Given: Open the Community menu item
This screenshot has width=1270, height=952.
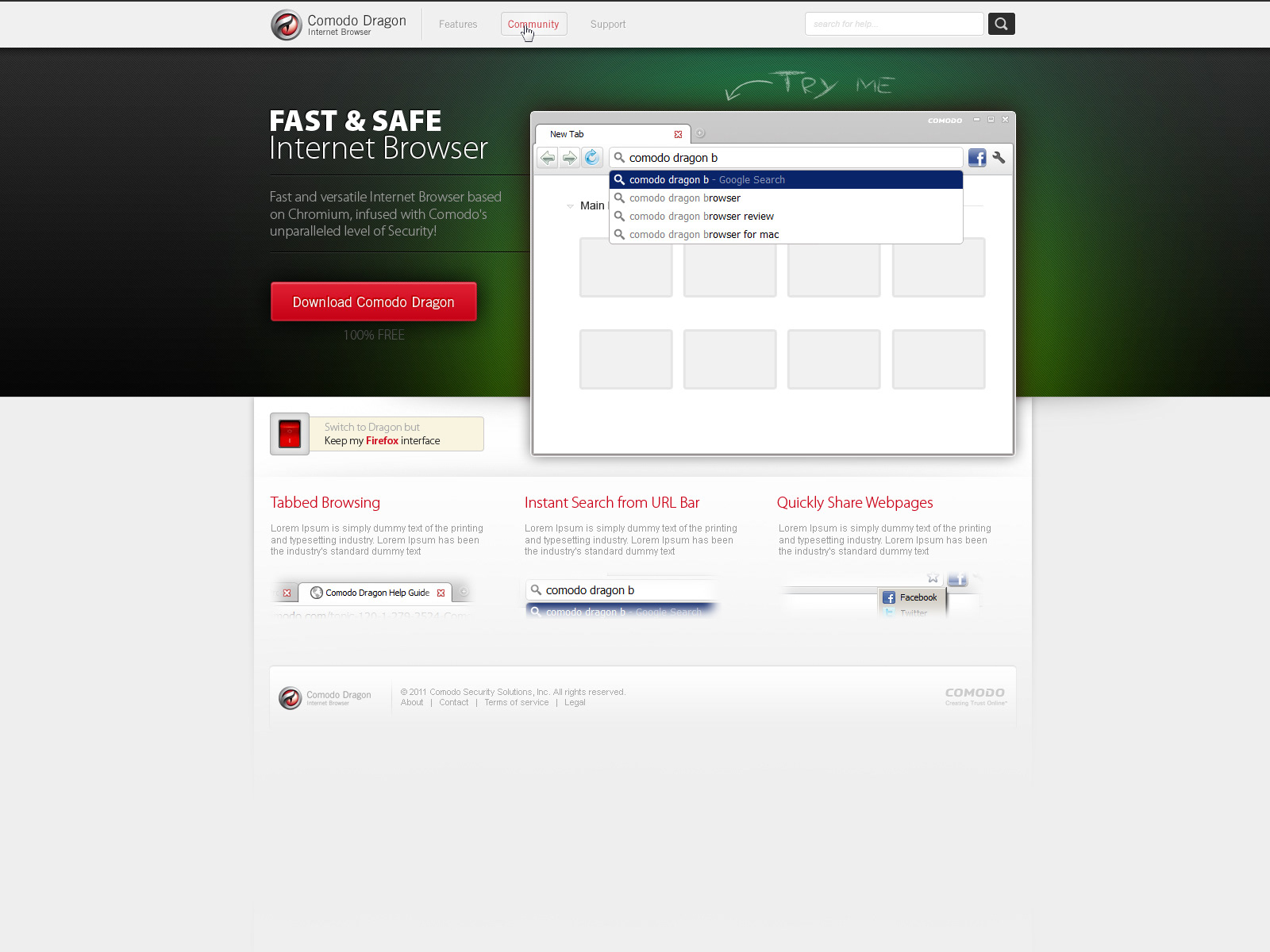Looking at the screenshot, I should coord(533,25).
